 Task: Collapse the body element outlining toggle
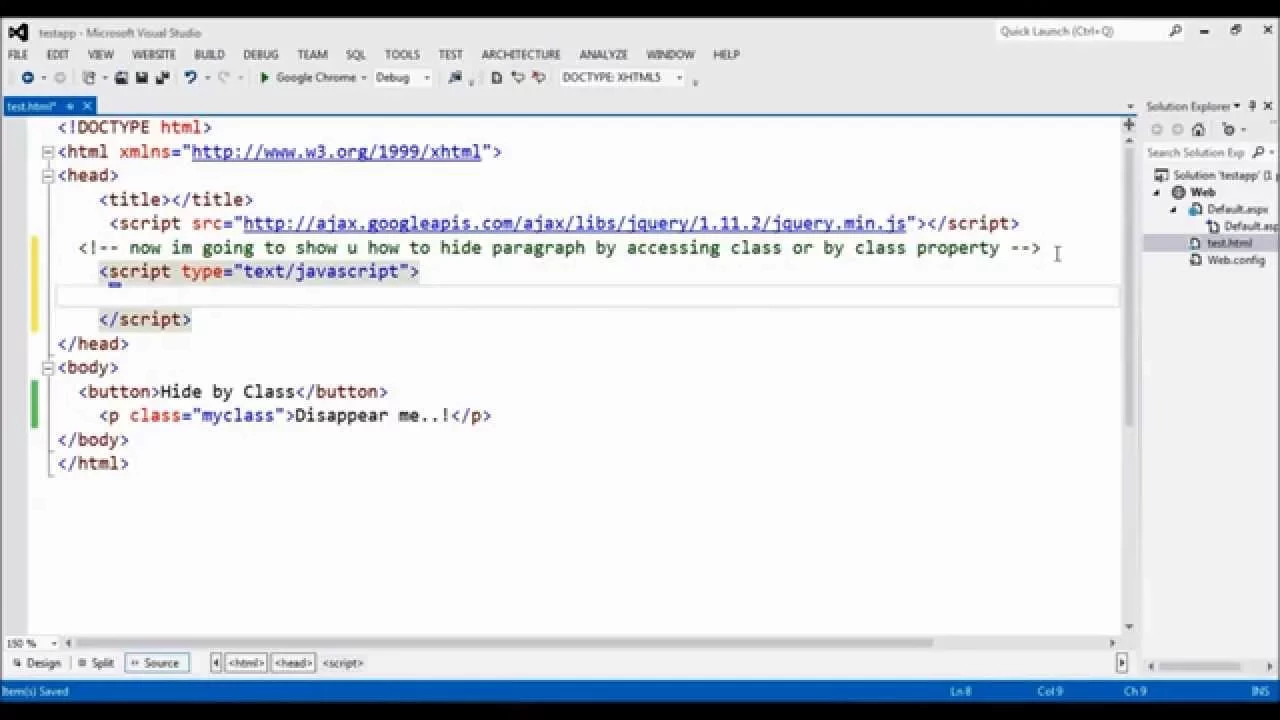(x=47, y=368)
